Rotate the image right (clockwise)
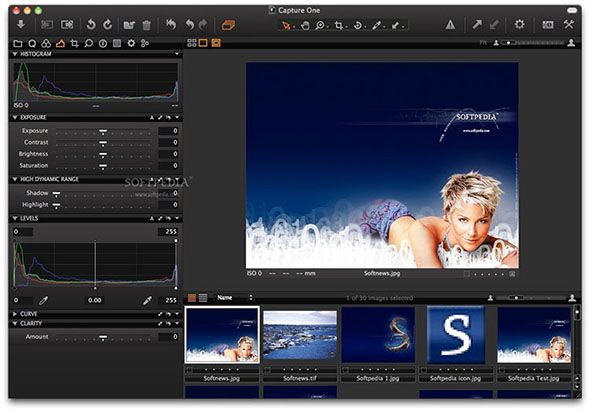Viewport: 590px width, 411px height. [108, 25]
